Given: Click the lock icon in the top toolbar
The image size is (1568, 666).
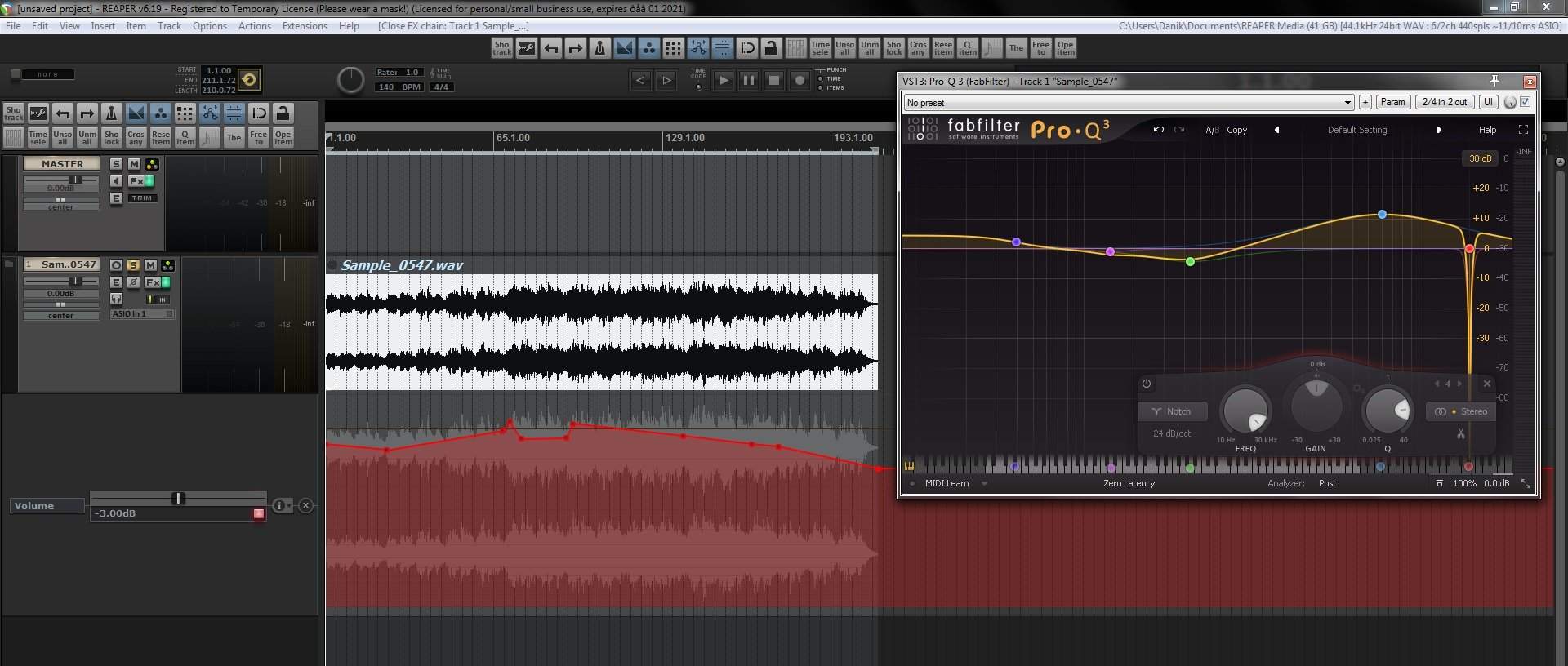Looking at the screenshot, I should pos(771,48).
